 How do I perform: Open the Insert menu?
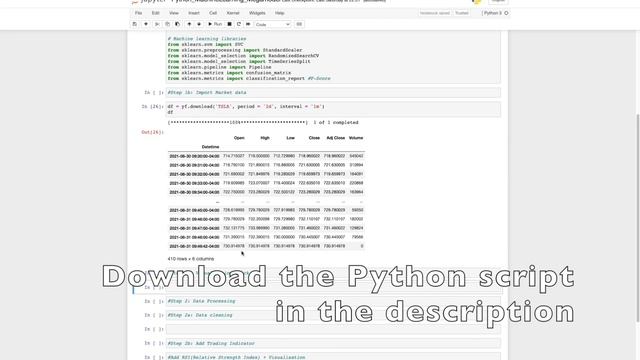tap(194, 13)
